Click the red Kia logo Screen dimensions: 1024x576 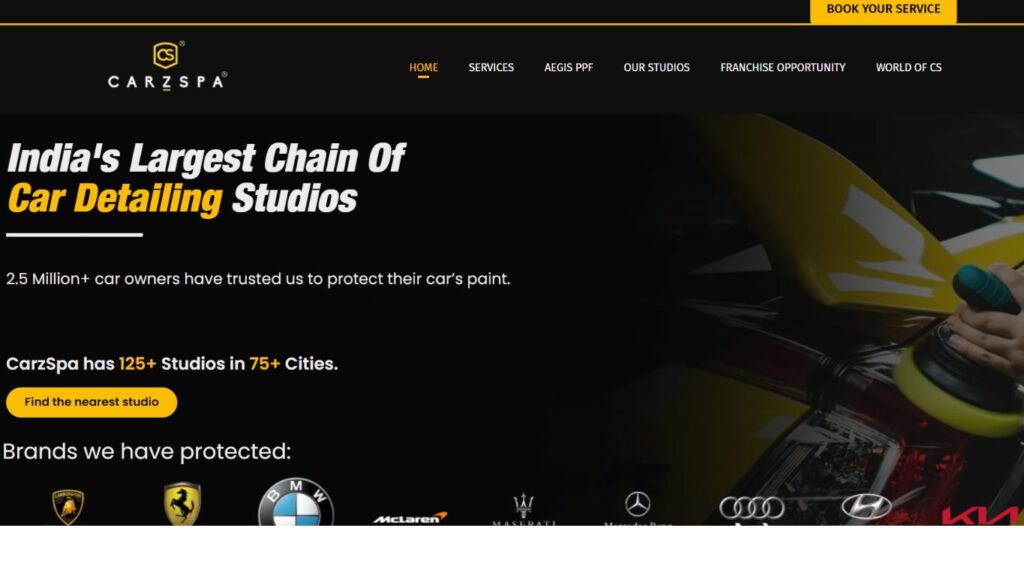coord(982,515)
